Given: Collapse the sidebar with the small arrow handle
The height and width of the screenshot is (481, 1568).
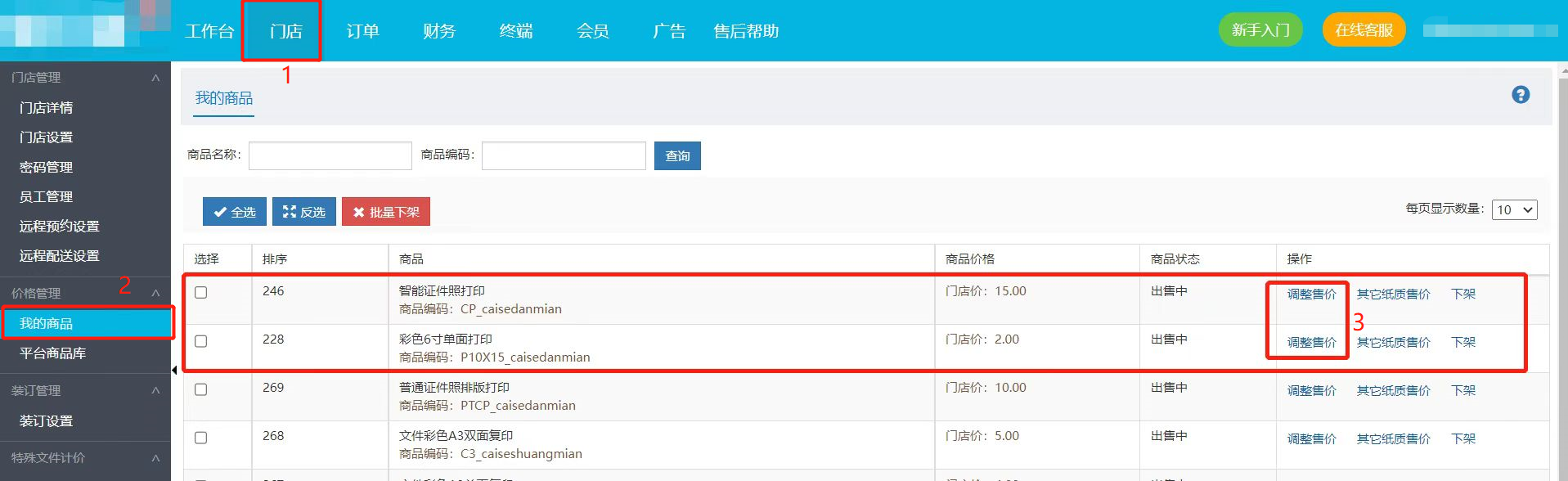Looking at the screenshot, I should click(x=174, y=371).
